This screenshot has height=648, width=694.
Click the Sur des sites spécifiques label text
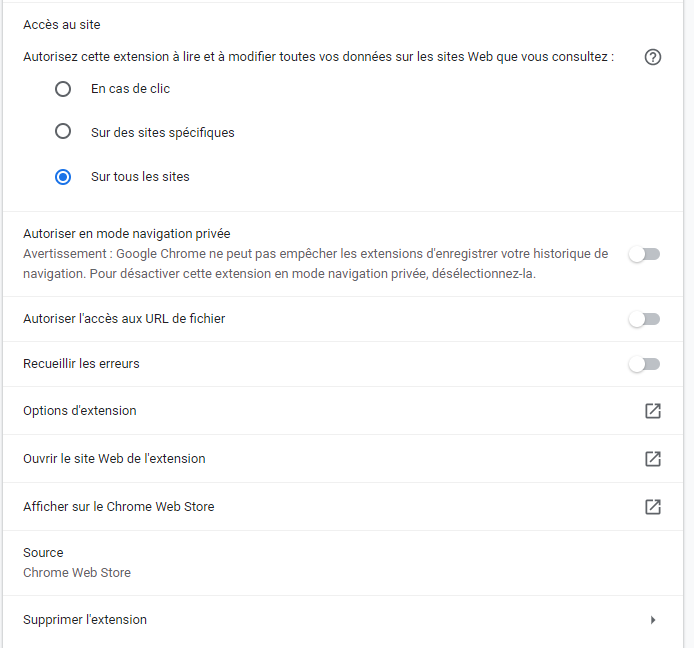coord(163,132)
